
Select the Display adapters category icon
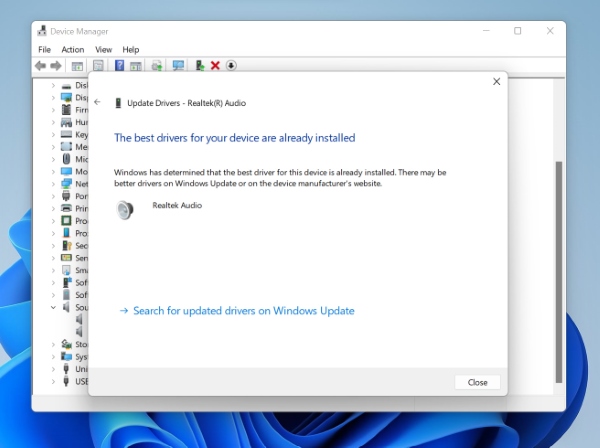[x=66, y=98]
